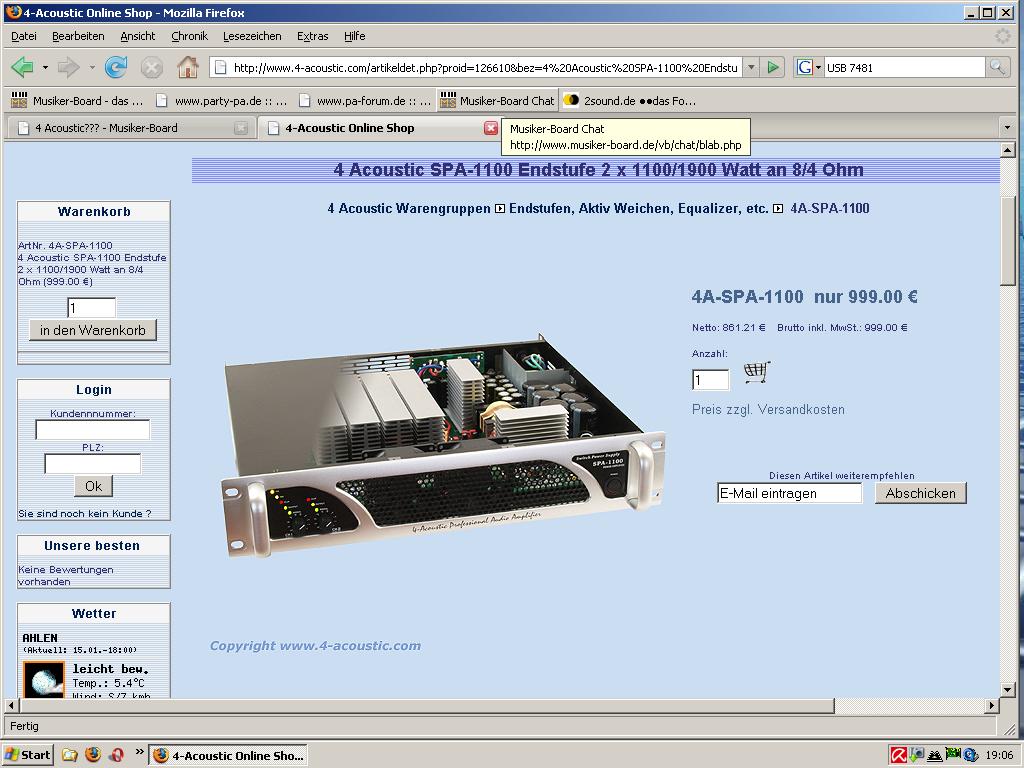Open the Google search engine selector

[x=808, y=67]
